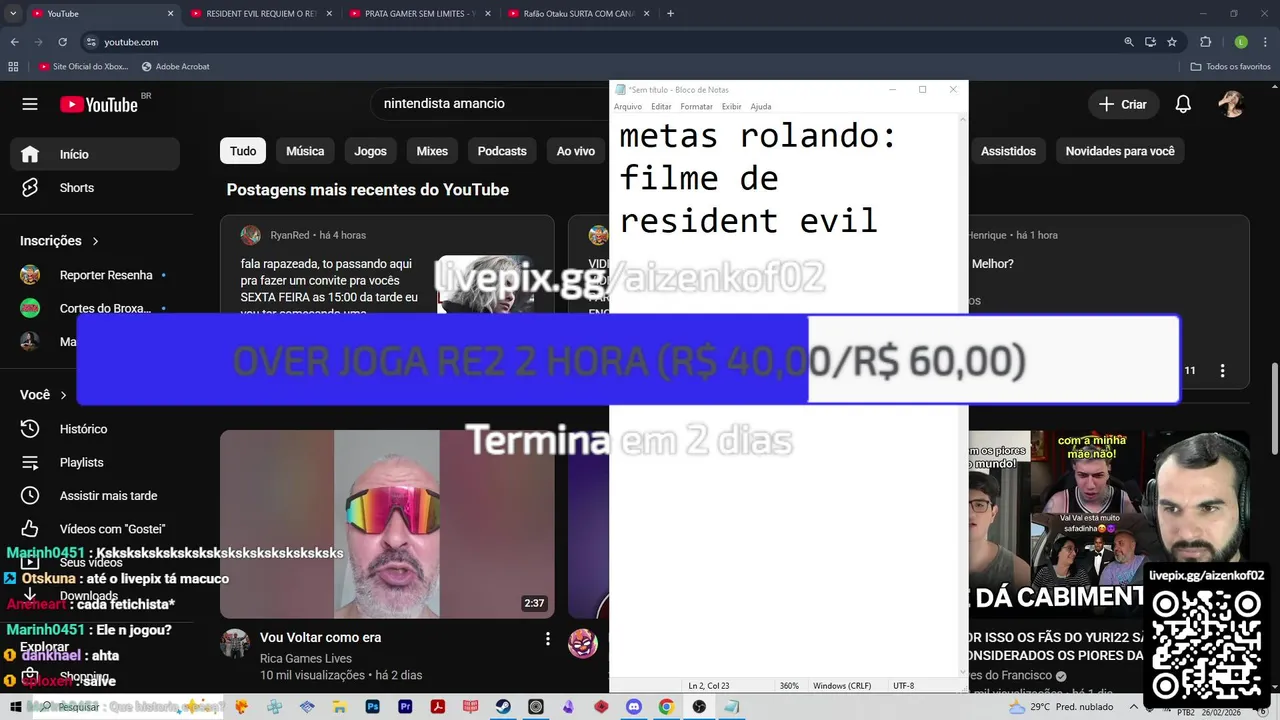Open a new Chrome tab

tap(670, 14)
